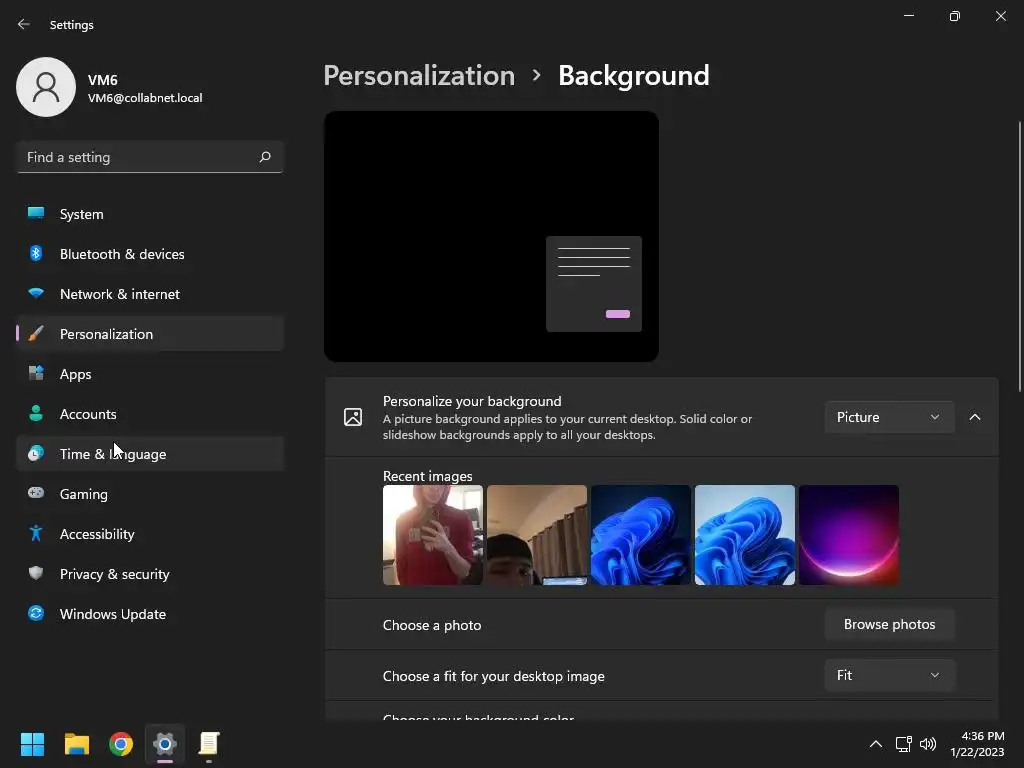Click the Personalization breadcrumb link
Viewport: 1024px width, 768px height.
pyautogui.click(x=419, y=76)
